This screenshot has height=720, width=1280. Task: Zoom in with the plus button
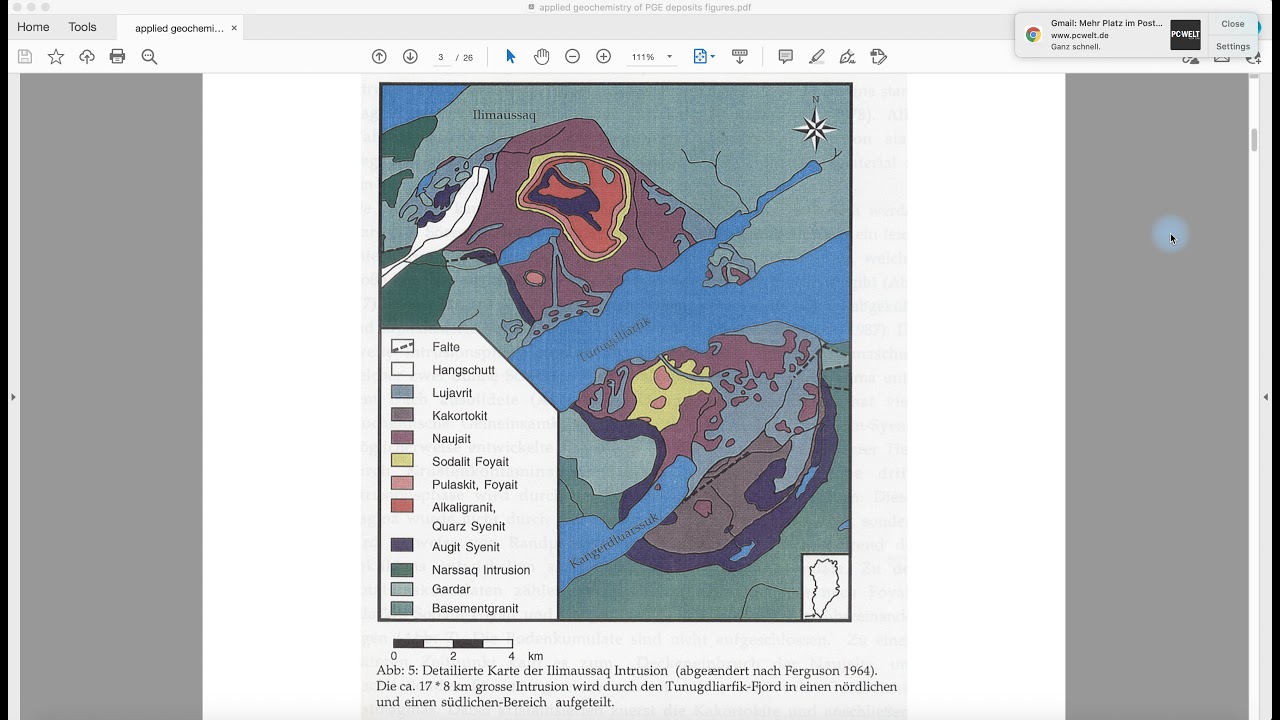pyautogui.click(x=603, y=57)
